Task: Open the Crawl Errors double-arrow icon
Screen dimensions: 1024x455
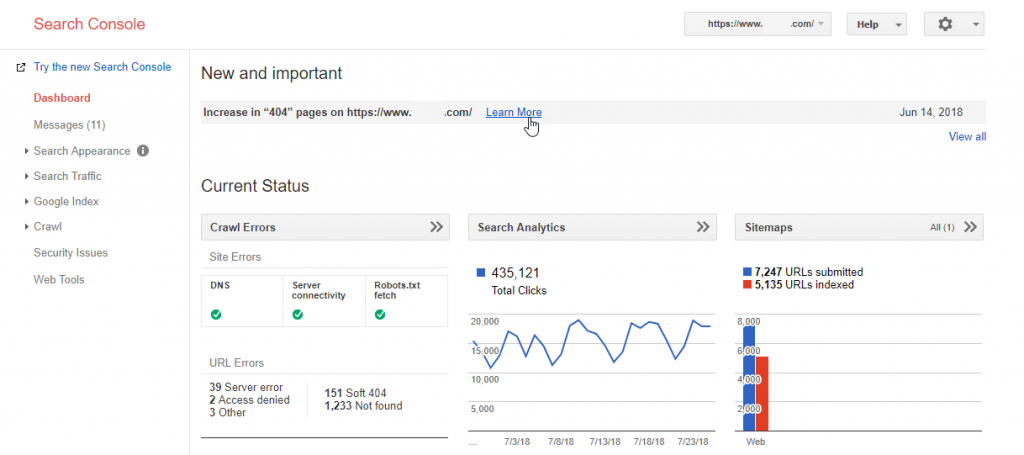Action: coord(436,227)
